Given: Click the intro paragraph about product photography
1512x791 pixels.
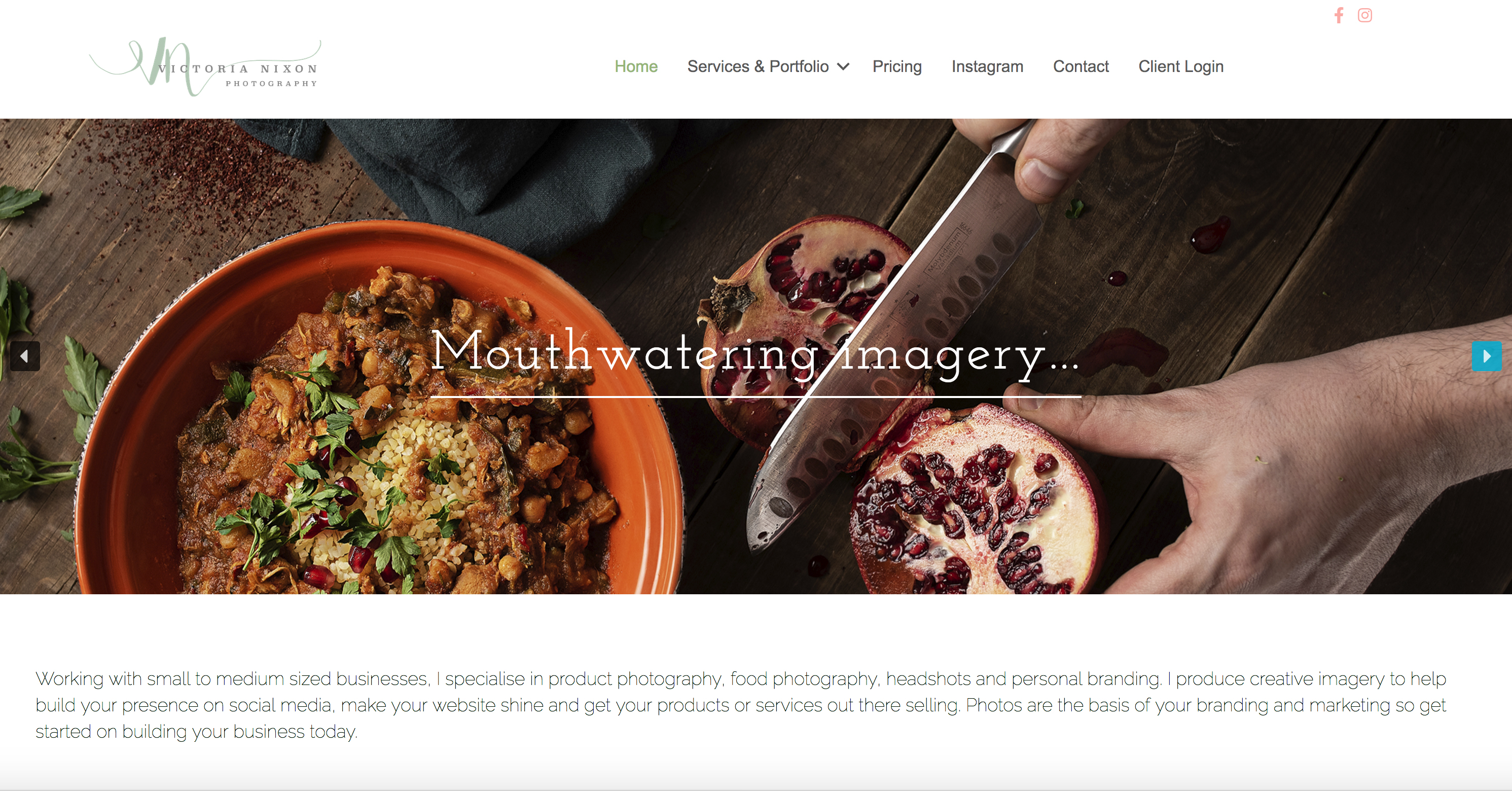Looking at the screenshot, I should tap(741, 705).
